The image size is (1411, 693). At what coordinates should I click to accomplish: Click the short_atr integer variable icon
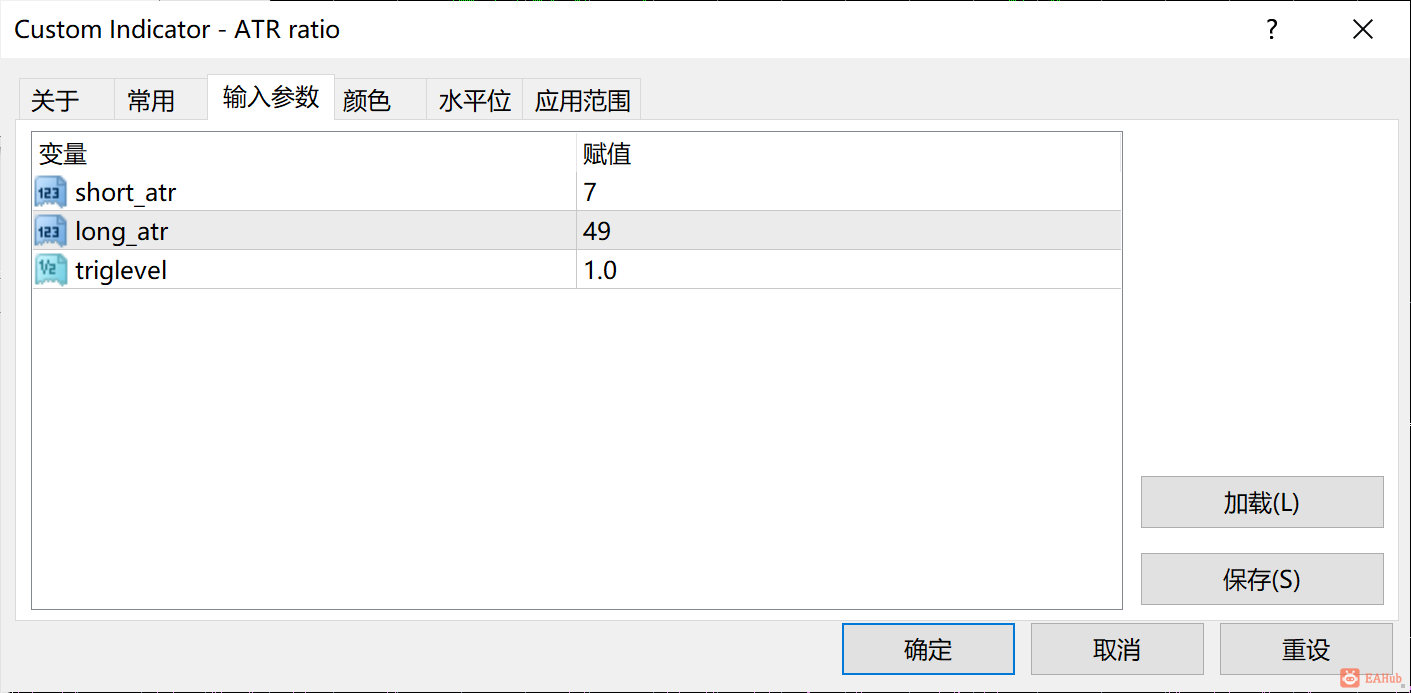[50, 192]
